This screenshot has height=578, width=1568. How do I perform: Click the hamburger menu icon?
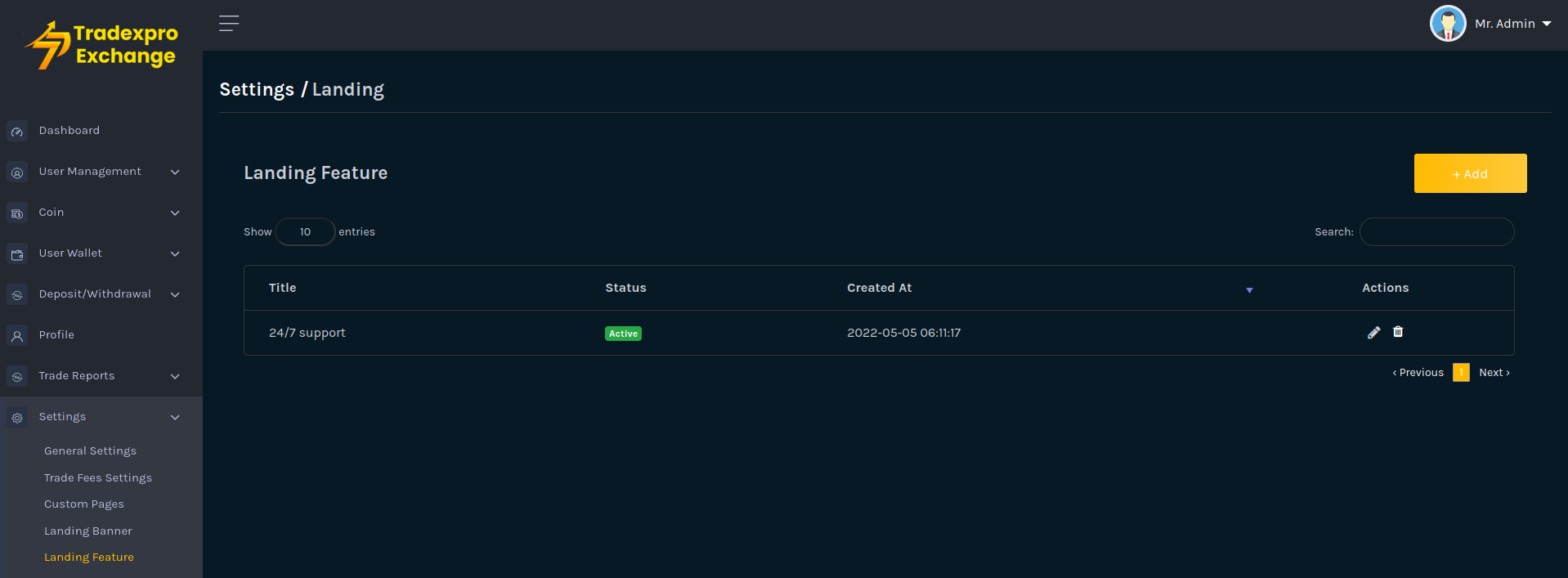[x=229, y=24]
